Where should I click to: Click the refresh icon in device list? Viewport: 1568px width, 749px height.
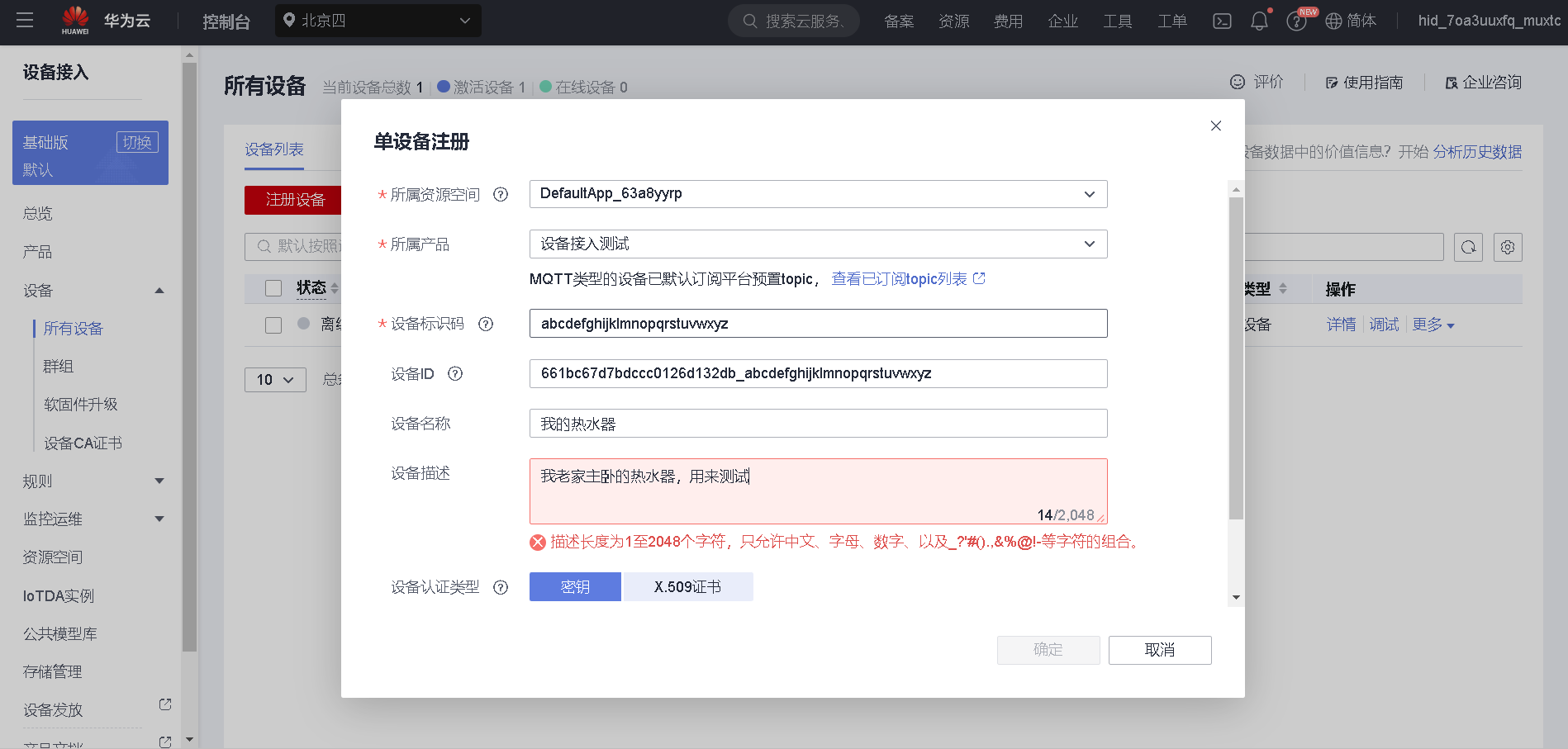point(1468,247)
